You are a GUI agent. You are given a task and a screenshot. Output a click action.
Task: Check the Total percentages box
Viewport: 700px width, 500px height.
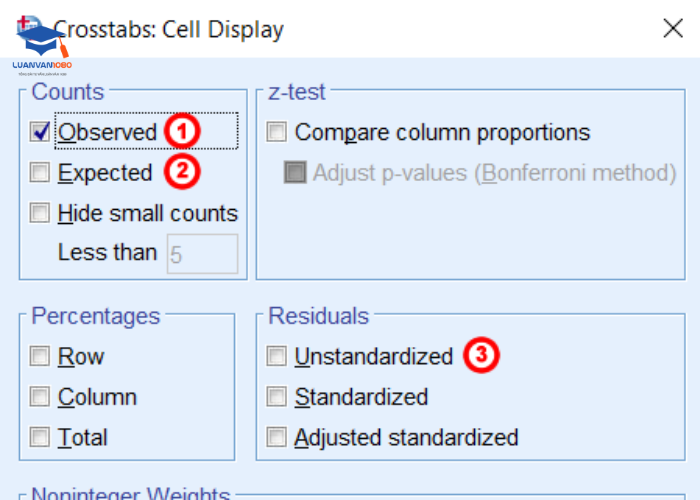41,437
